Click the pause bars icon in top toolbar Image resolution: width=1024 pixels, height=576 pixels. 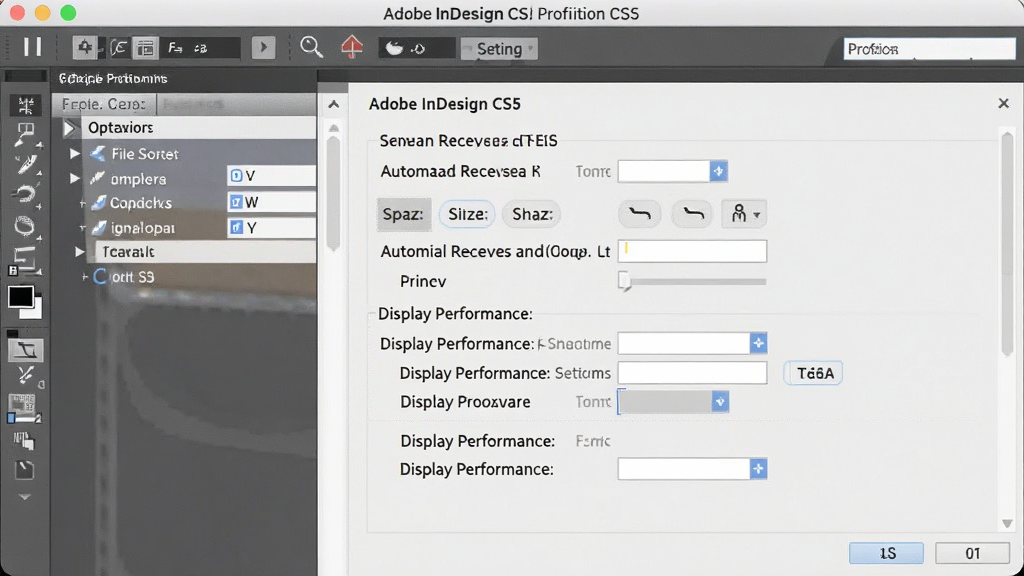tap(32, 47)
